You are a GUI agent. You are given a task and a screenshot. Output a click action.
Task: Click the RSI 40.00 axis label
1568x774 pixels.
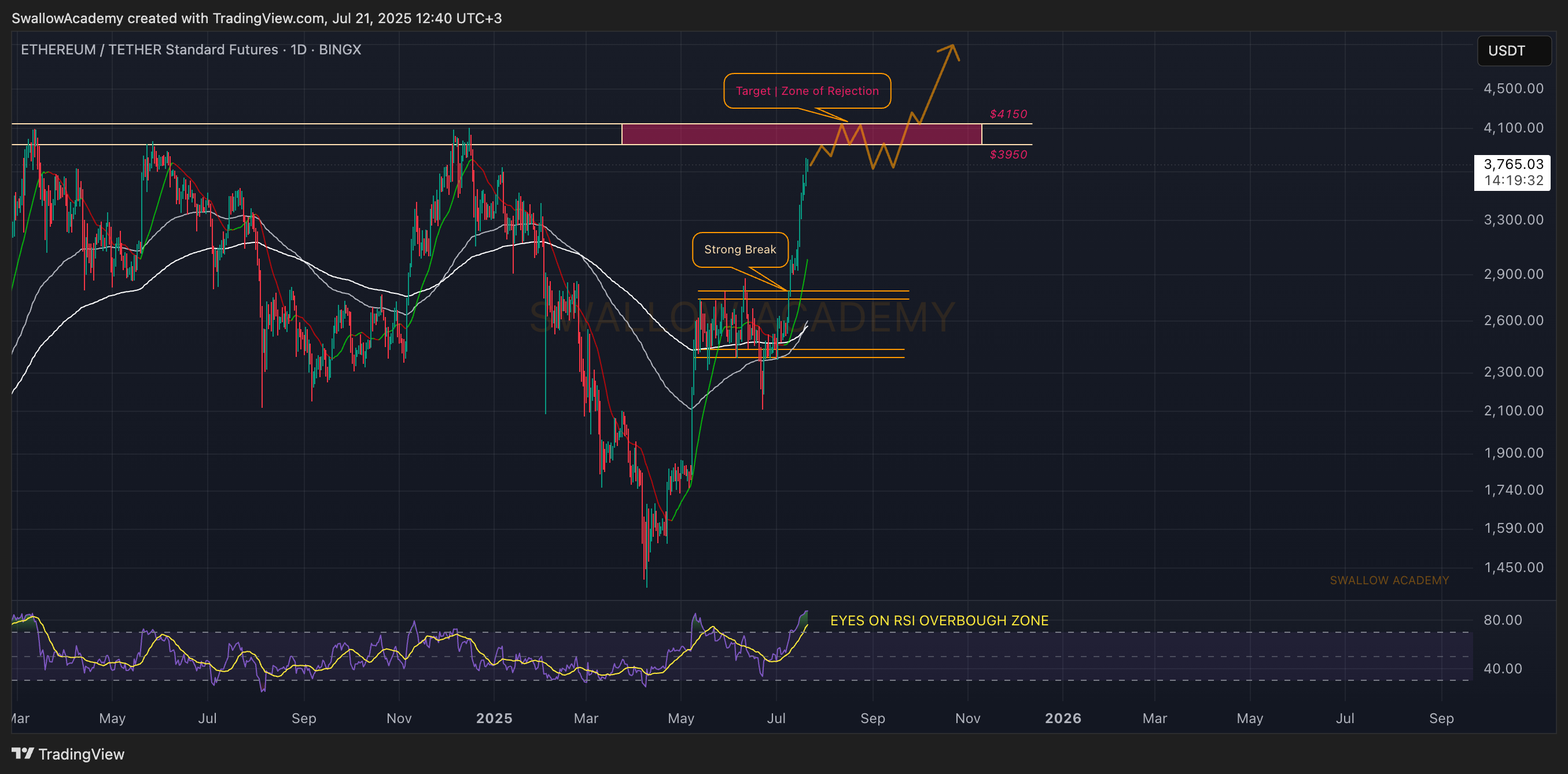(1502, 669)
